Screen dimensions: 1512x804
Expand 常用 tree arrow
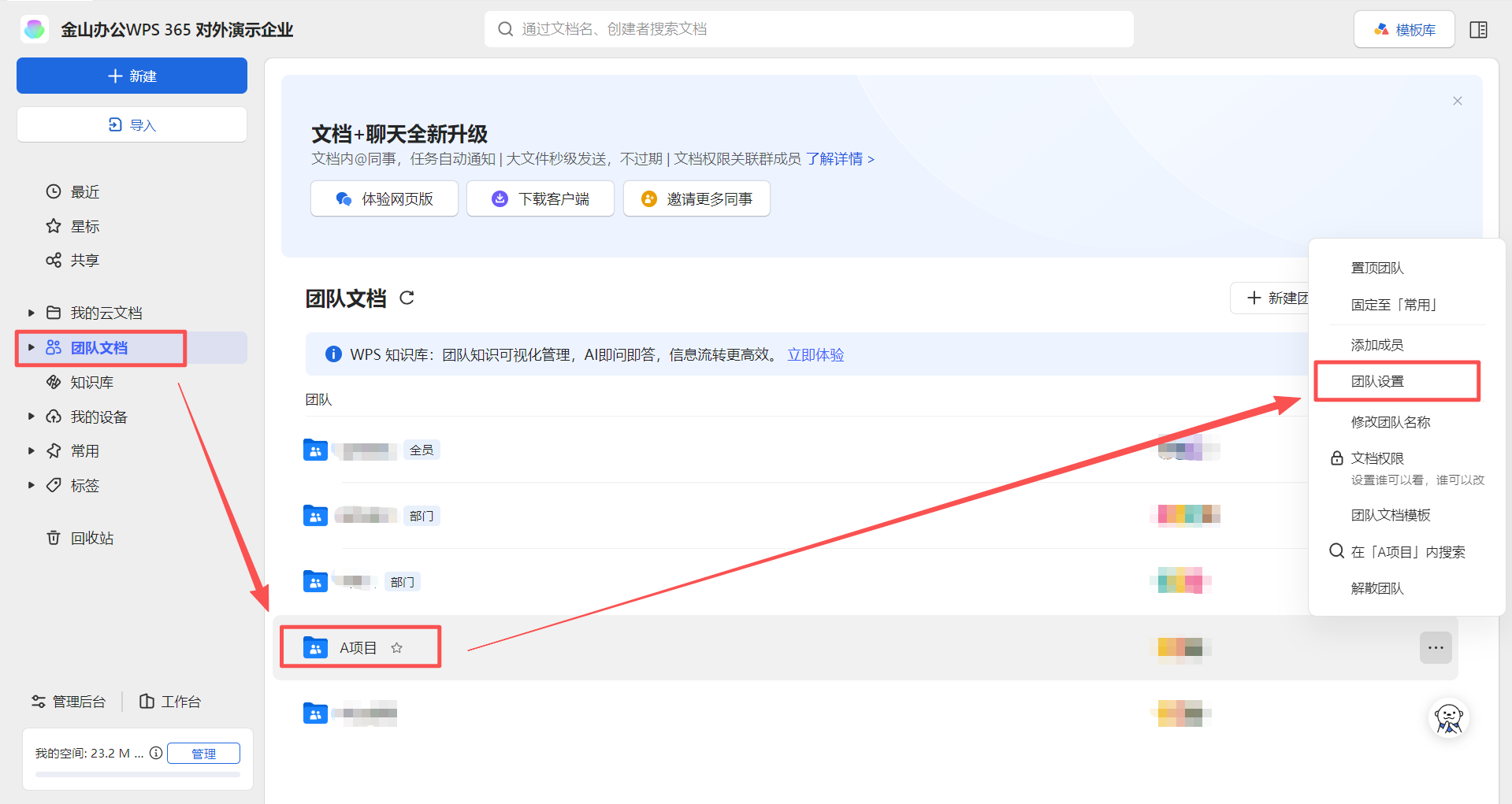pos(31,450)
